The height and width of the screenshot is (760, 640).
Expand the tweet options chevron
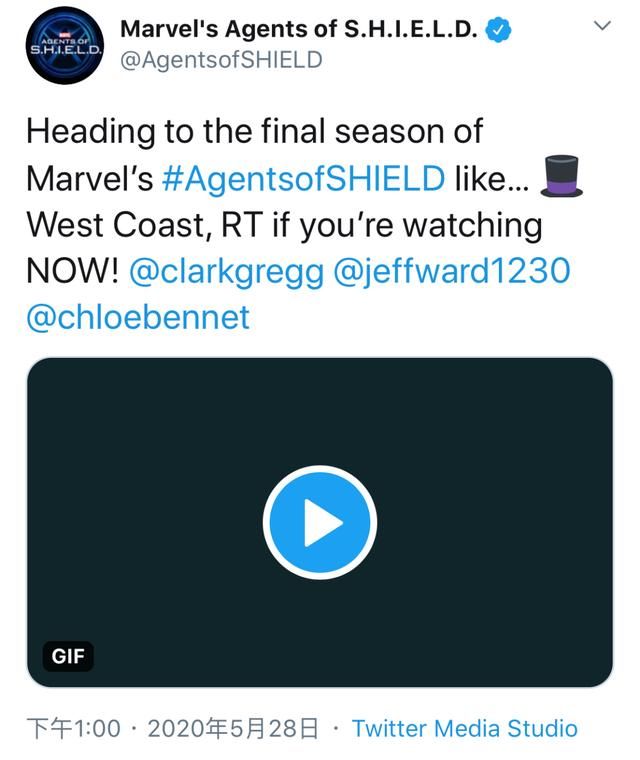click(x=603, y=26)
